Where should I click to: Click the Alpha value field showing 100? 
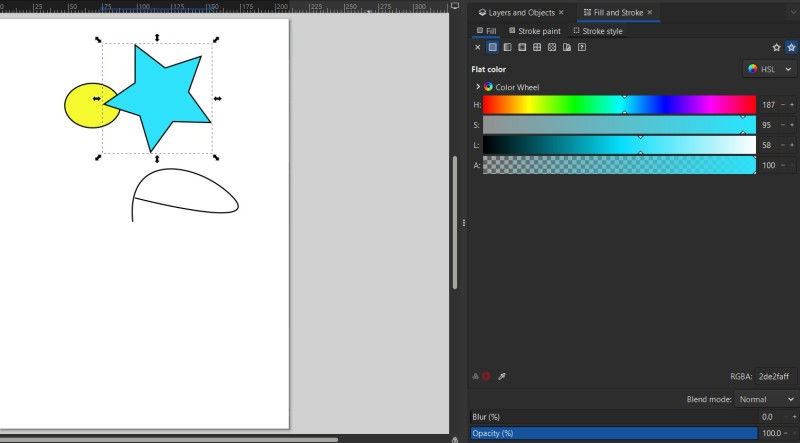pyautogui.click(x=768, y=165)
